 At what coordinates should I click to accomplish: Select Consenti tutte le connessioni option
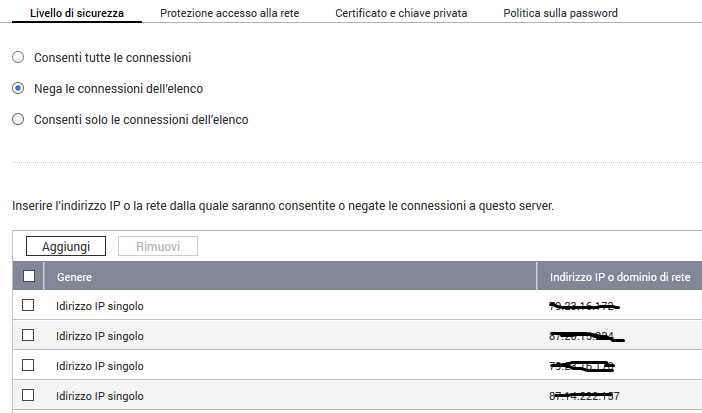18,58
